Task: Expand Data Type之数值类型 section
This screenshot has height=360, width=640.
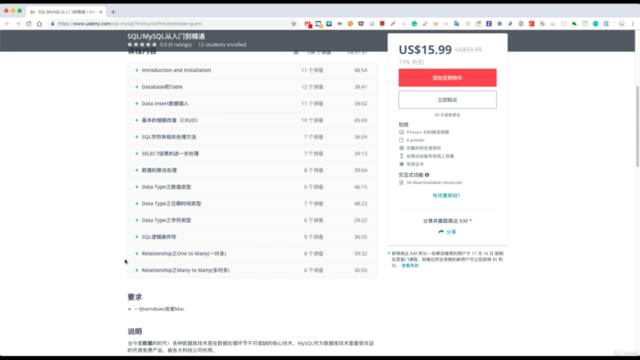Action: point(252,187)
